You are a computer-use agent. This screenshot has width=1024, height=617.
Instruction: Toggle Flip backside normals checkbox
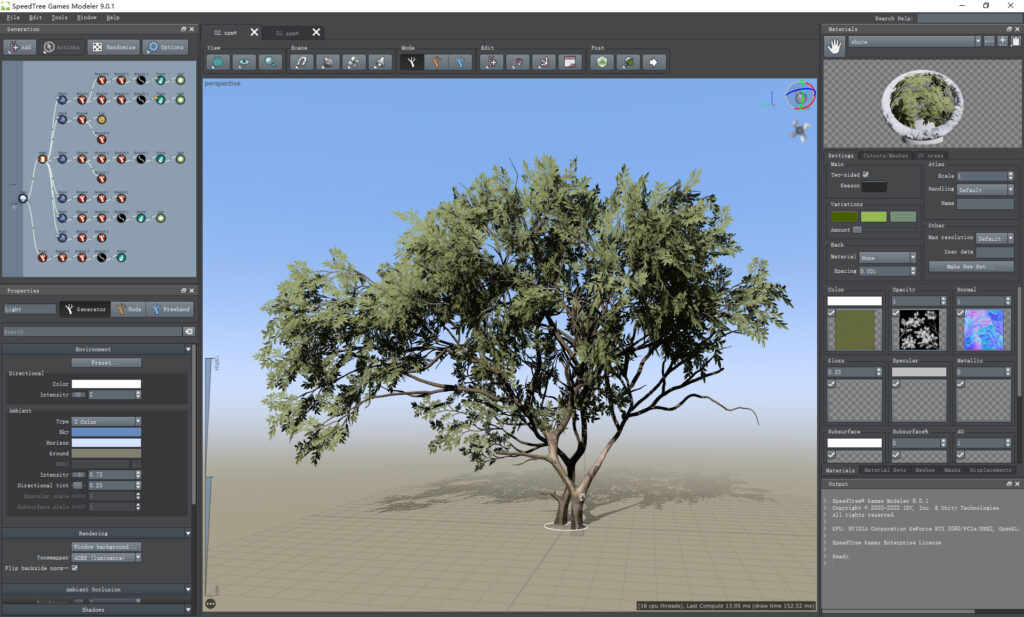coord(74,568)
